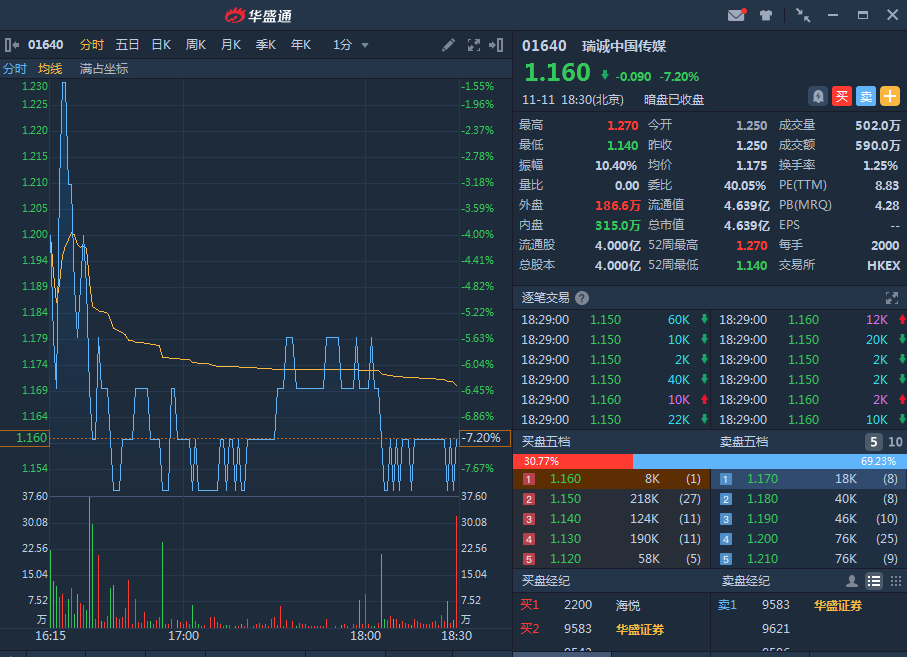Viewport: 907px width, 657px height.
Task: Switch to 五日 chart tab
Action: click(x=127, y=45)
